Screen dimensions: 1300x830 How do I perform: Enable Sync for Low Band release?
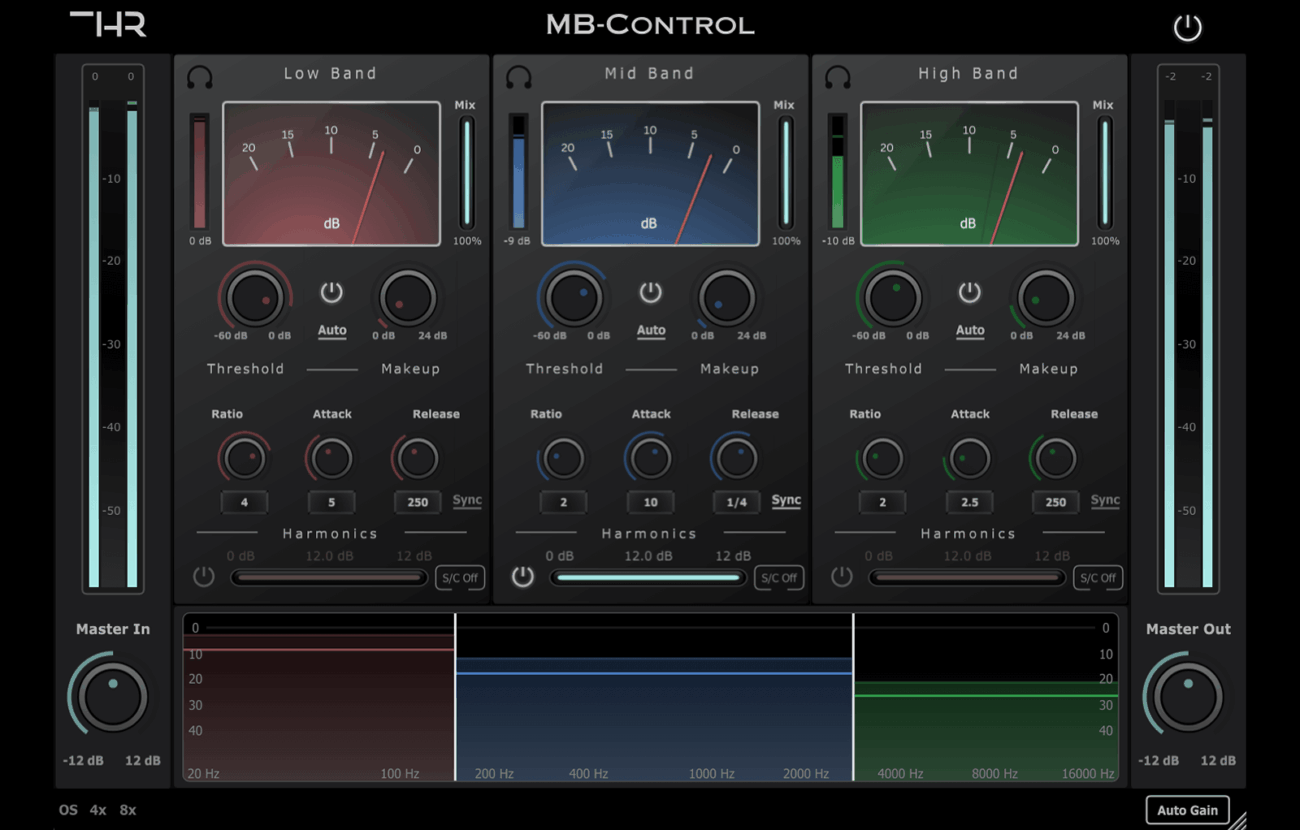[x=467, y=500]
